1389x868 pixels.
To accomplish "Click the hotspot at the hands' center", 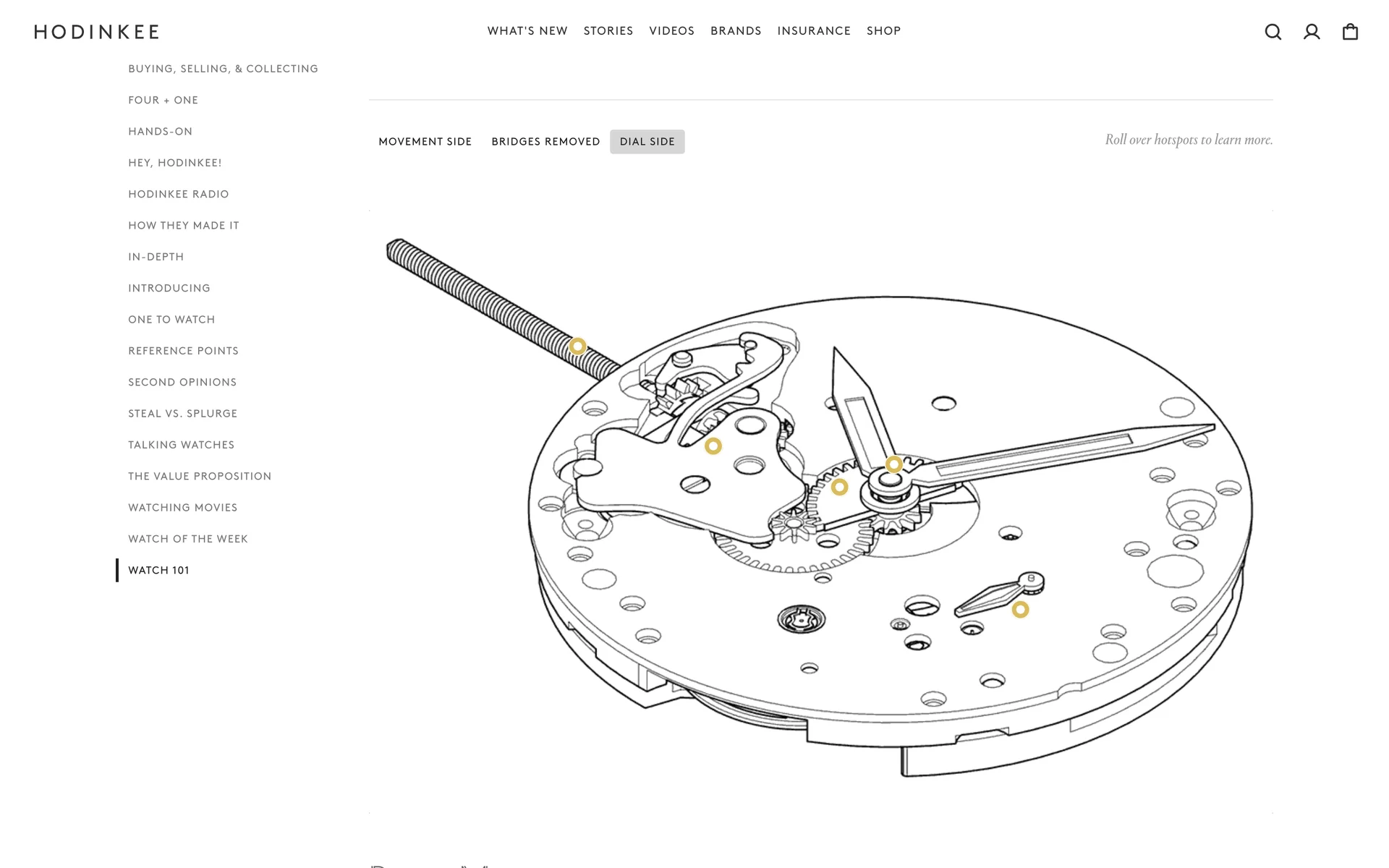I will click(894, 464).
